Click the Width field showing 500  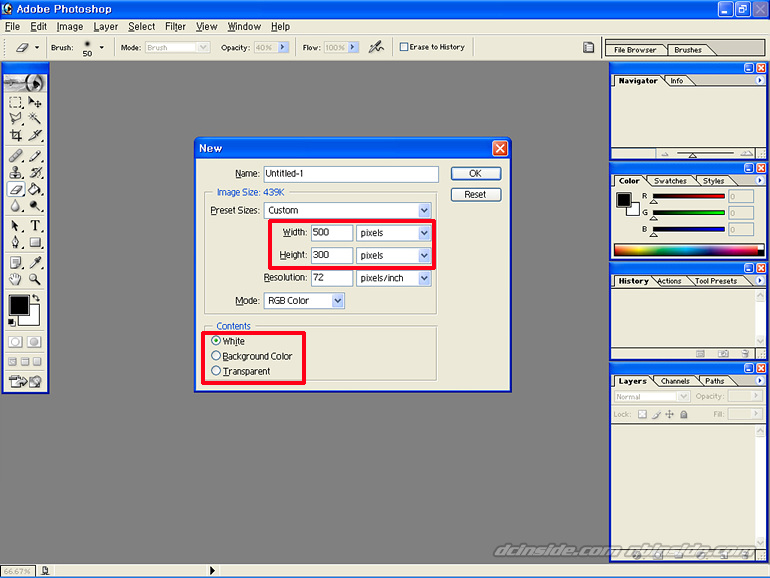coord(331,233)
